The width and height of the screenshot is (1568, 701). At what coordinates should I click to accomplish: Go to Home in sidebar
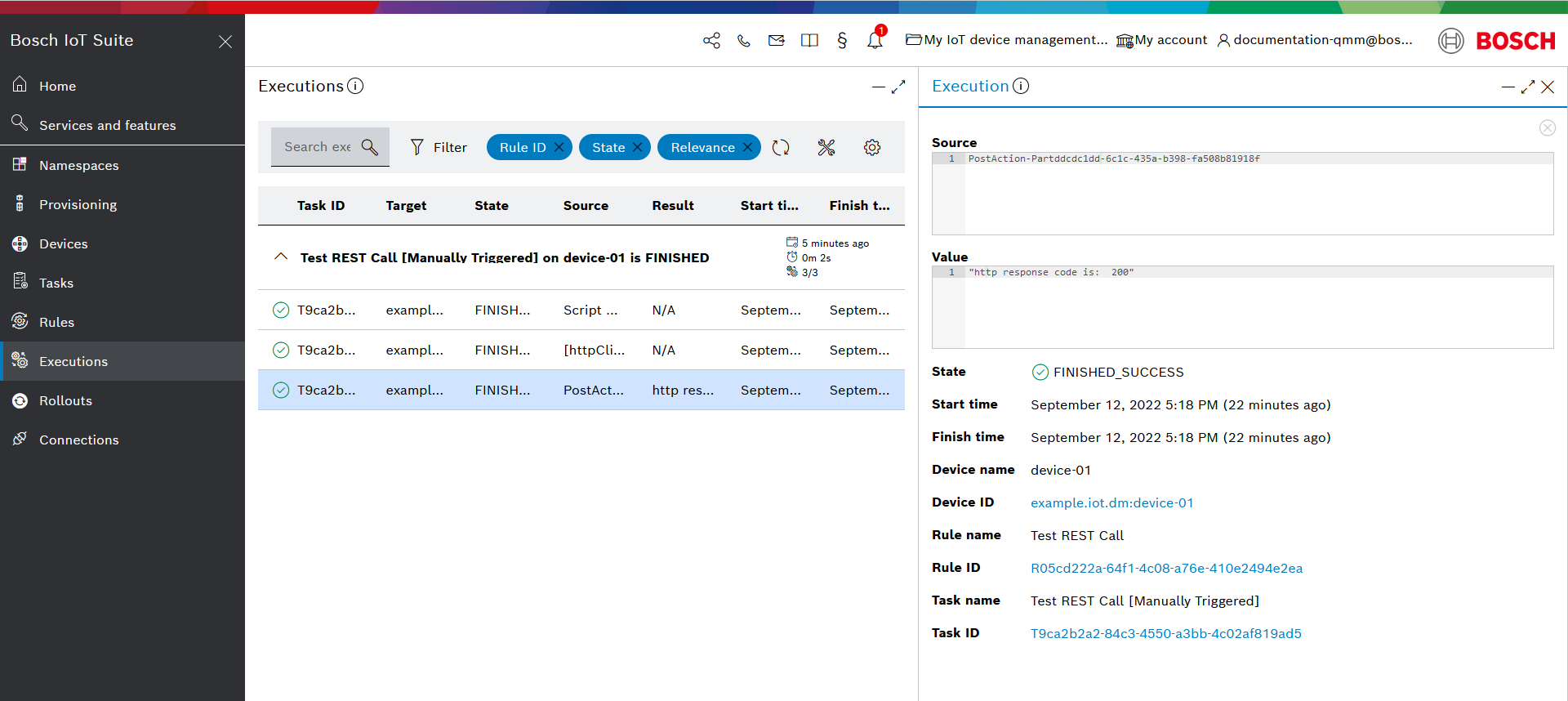click(122, 86)
